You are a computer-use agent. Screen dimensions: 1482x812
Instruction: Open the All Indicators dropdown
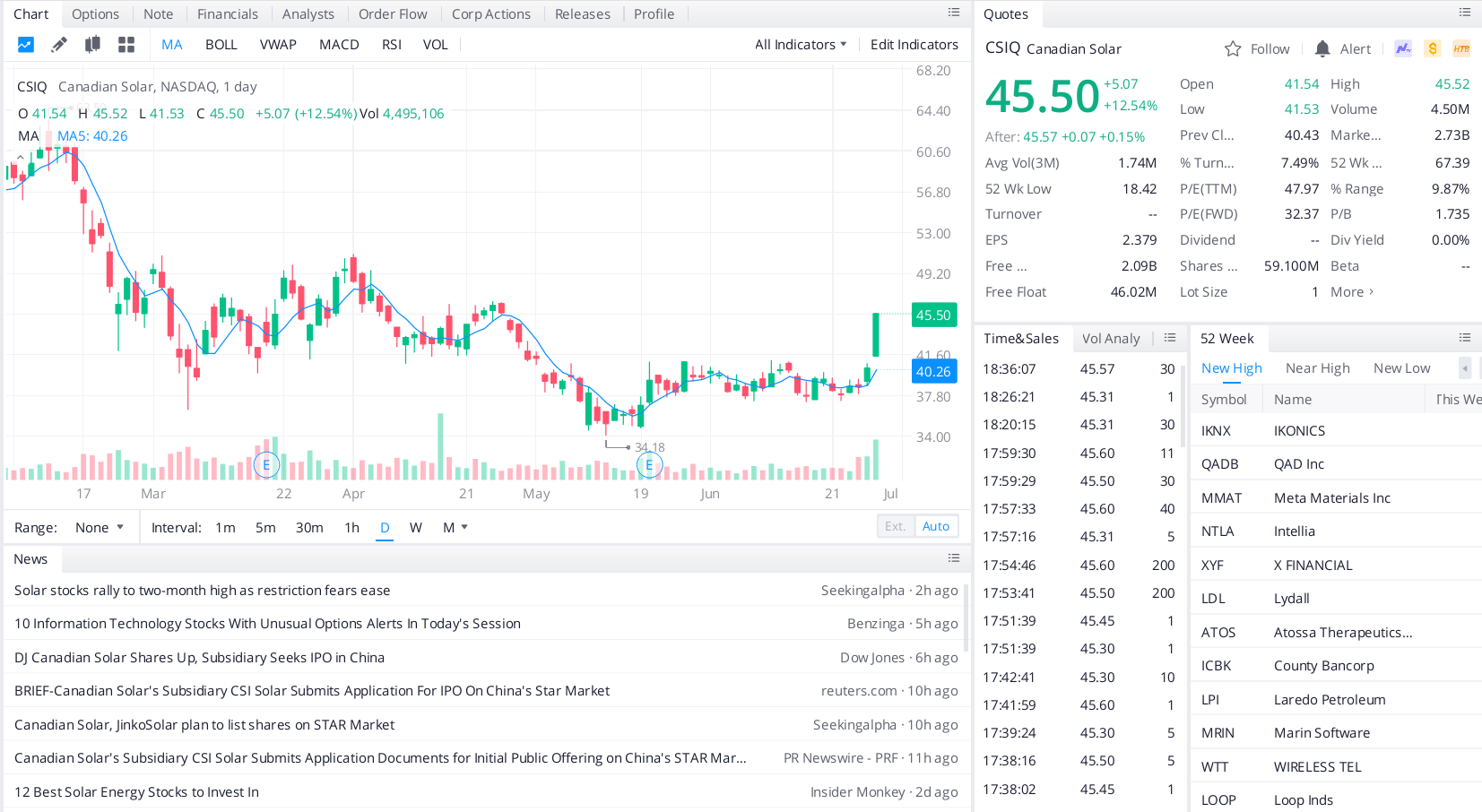click(x=801, y=44)
